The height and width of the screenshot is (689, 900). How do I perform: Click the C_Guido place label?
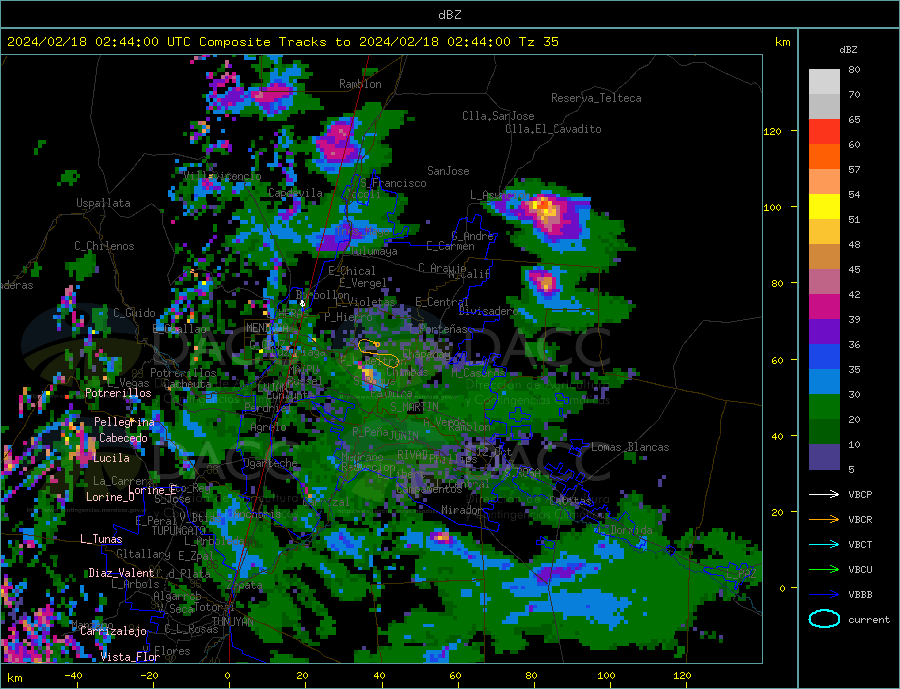click(134, 313)
